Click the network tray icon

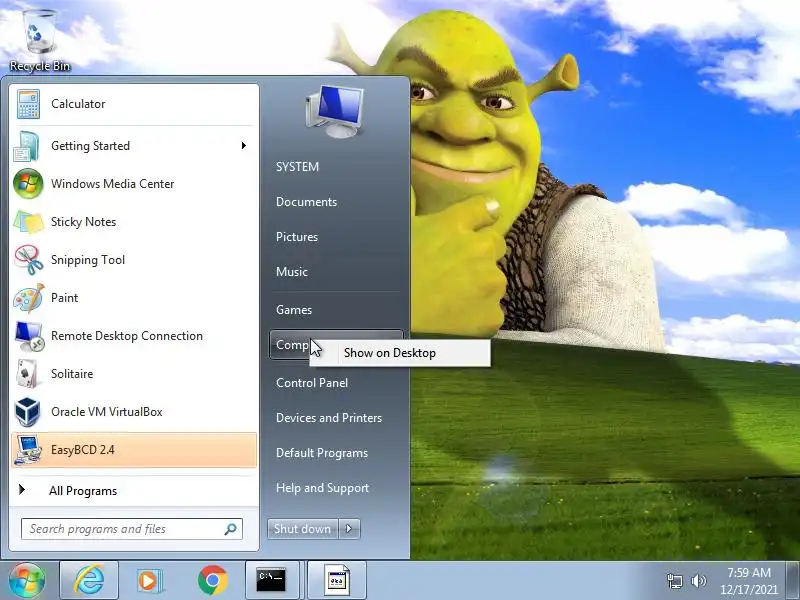(x=674, y=581)
